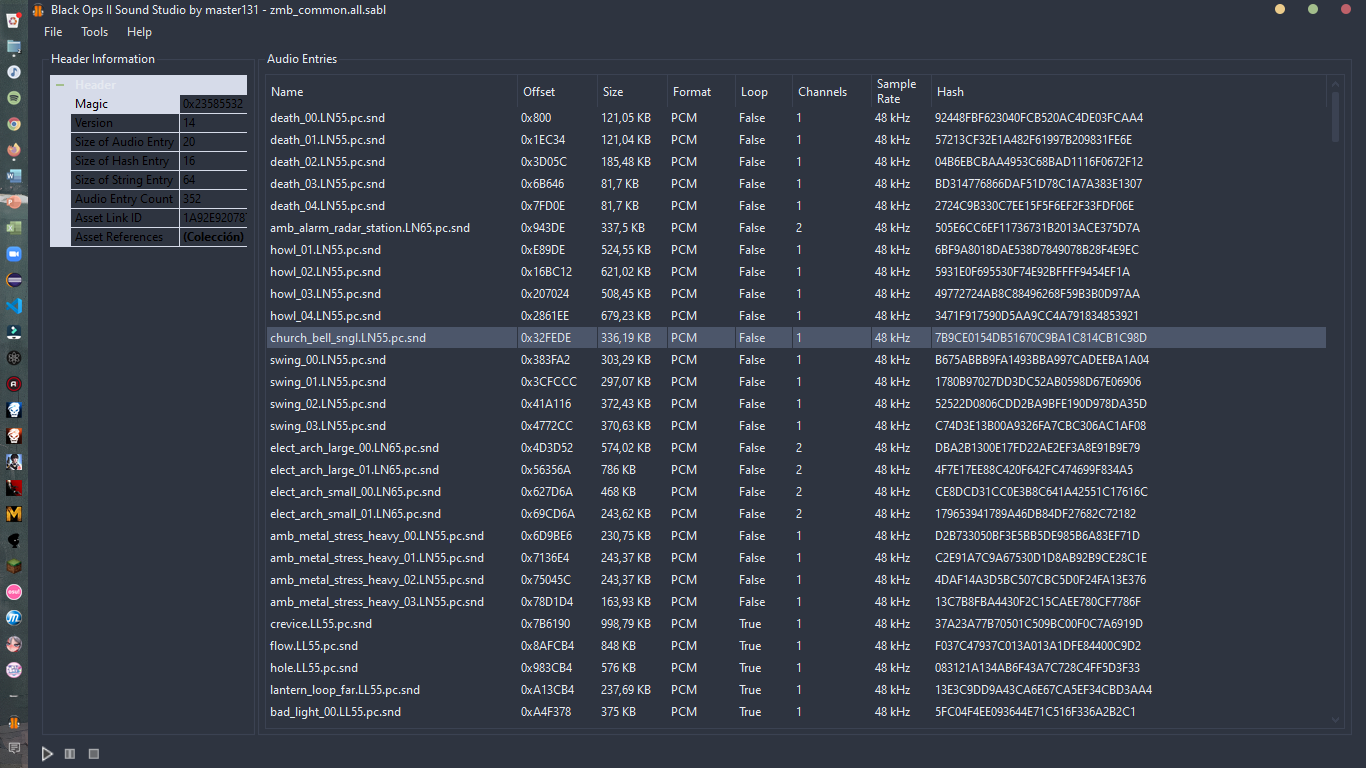This screenshot has height=768, width=1366.
Task: Launch Firefox from the dock
Action: point(14,150)
